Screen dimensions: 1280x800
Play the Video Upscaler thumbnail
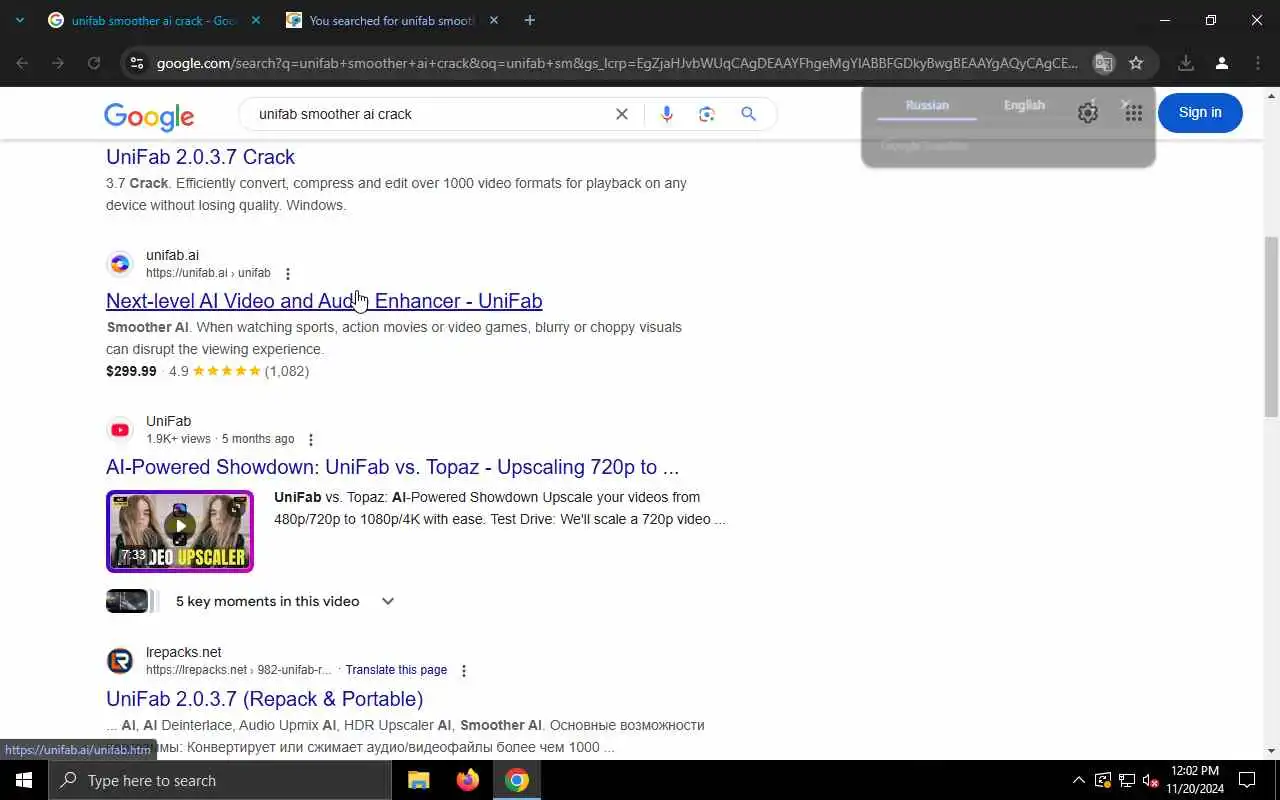(x=180, y=531)
